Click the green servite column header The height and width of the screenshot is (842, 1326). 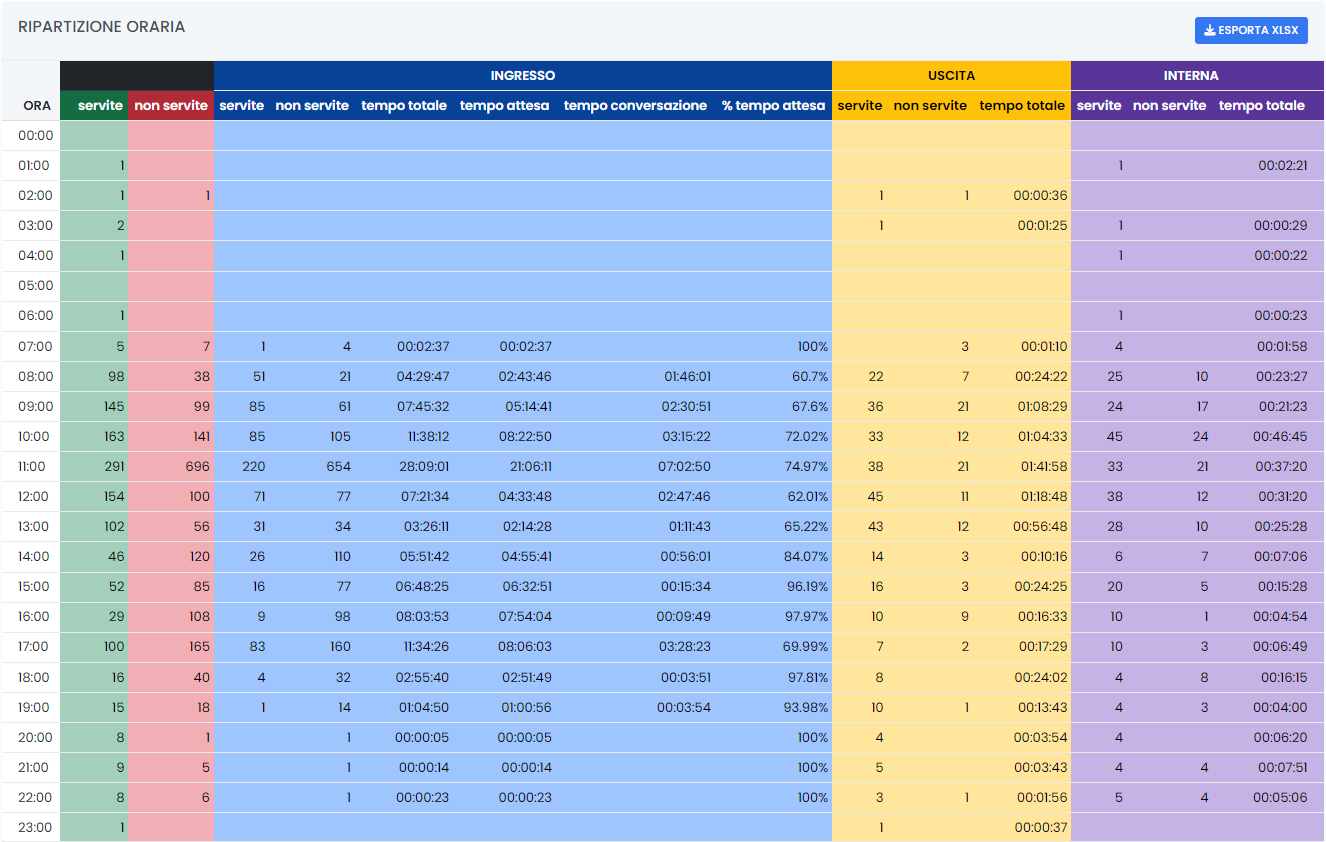100,106
